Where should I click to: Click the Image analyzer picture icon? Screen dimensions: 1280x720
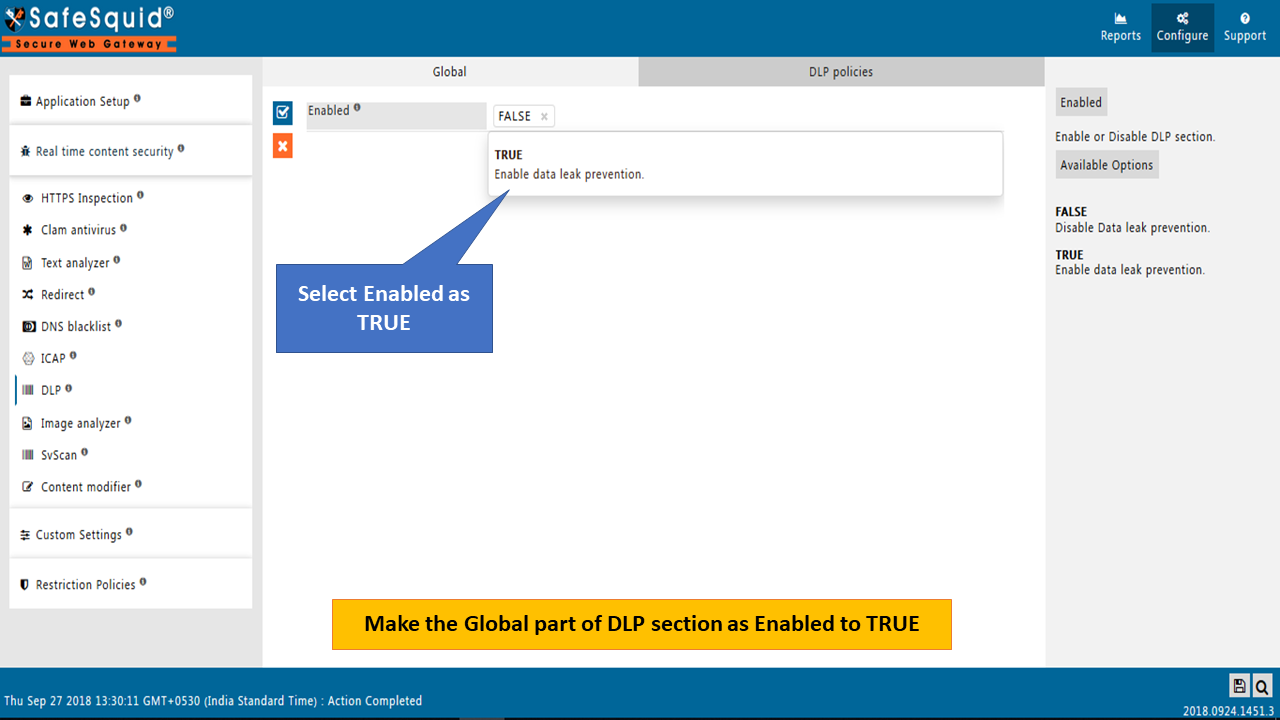tap(28, 424)
